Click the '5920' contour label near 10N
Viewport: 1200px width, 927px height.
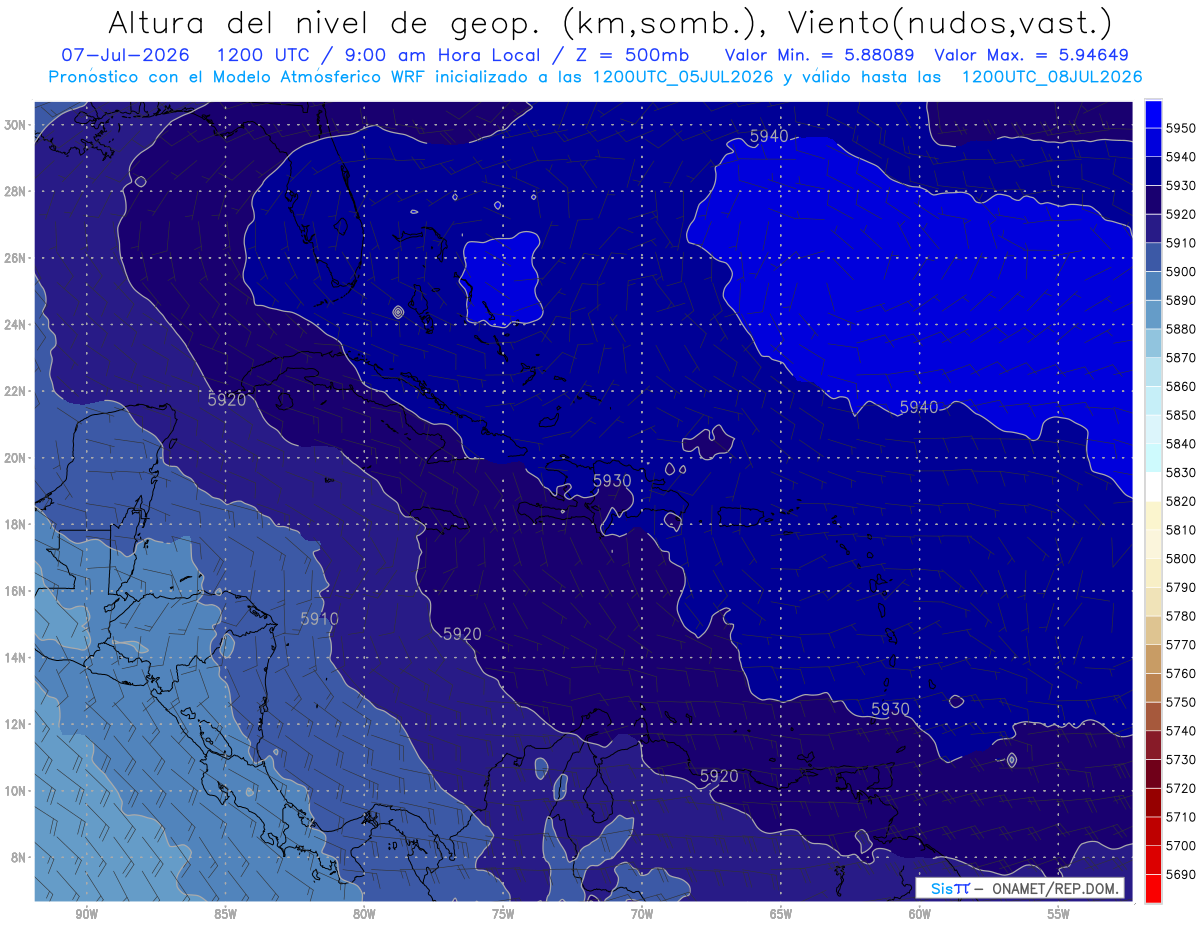coord(719,776)
